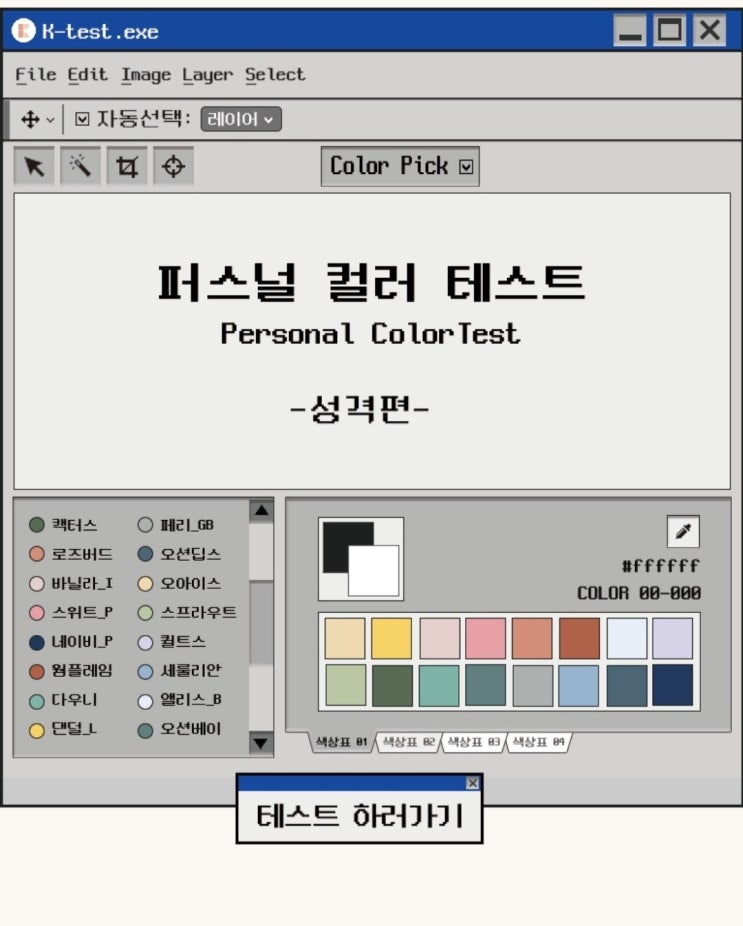Pick the pale cream palette swatch
This screenshot has height=926, width=743.
345,638
